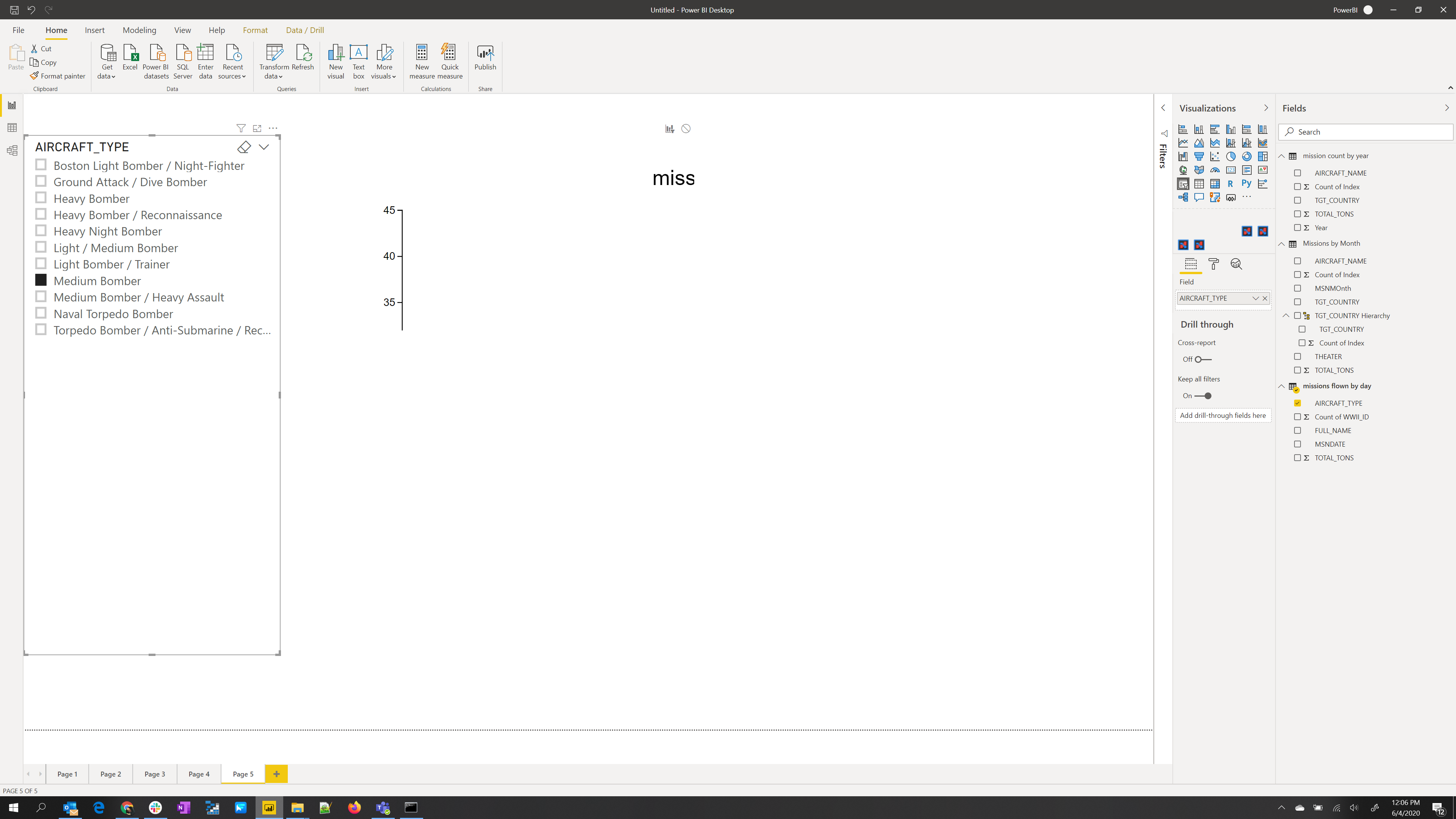
Task: Collapse the TGT_COUNTRY Hierarchy node
Action: click(x=1286, y=315)
